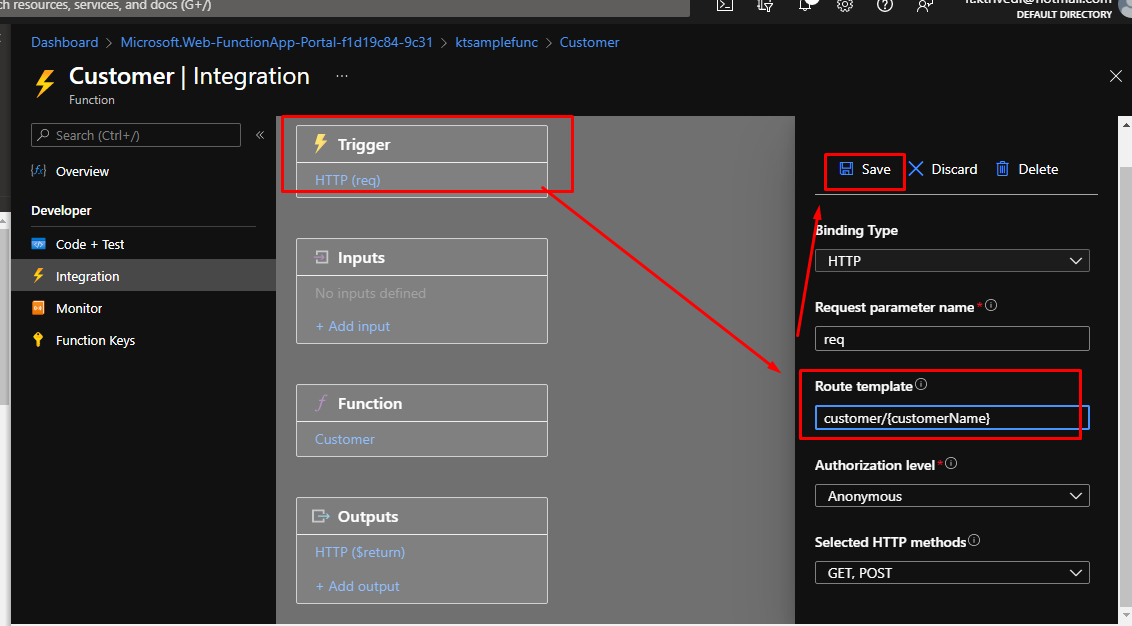Click the Cloud Shell icon in top bar
The width and height of the screenshot is (1132, 626).
(x=726, y=5)
